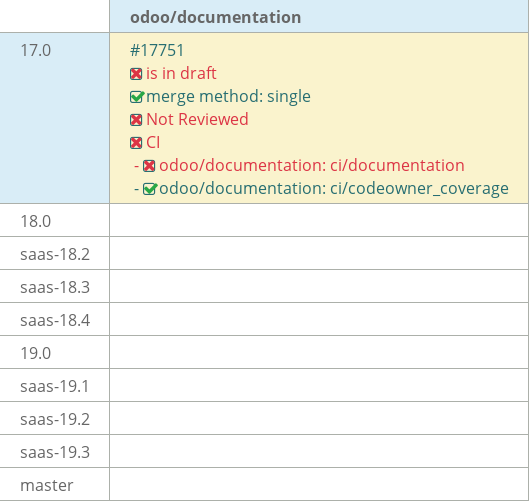The width and height of the screenshot is (529, 501).
Task: Open 'odoo/documentation: ci/codeowner_coverage' passed status
Action: 334,189
